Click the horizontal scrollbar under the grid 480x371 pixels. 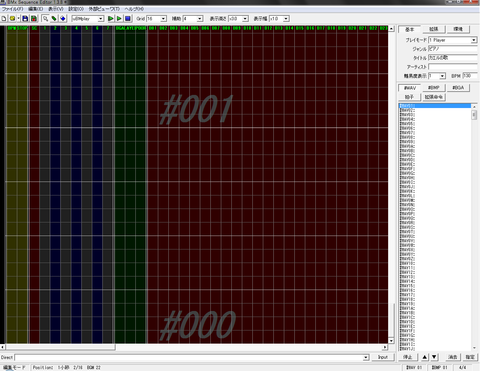point(194,347)
